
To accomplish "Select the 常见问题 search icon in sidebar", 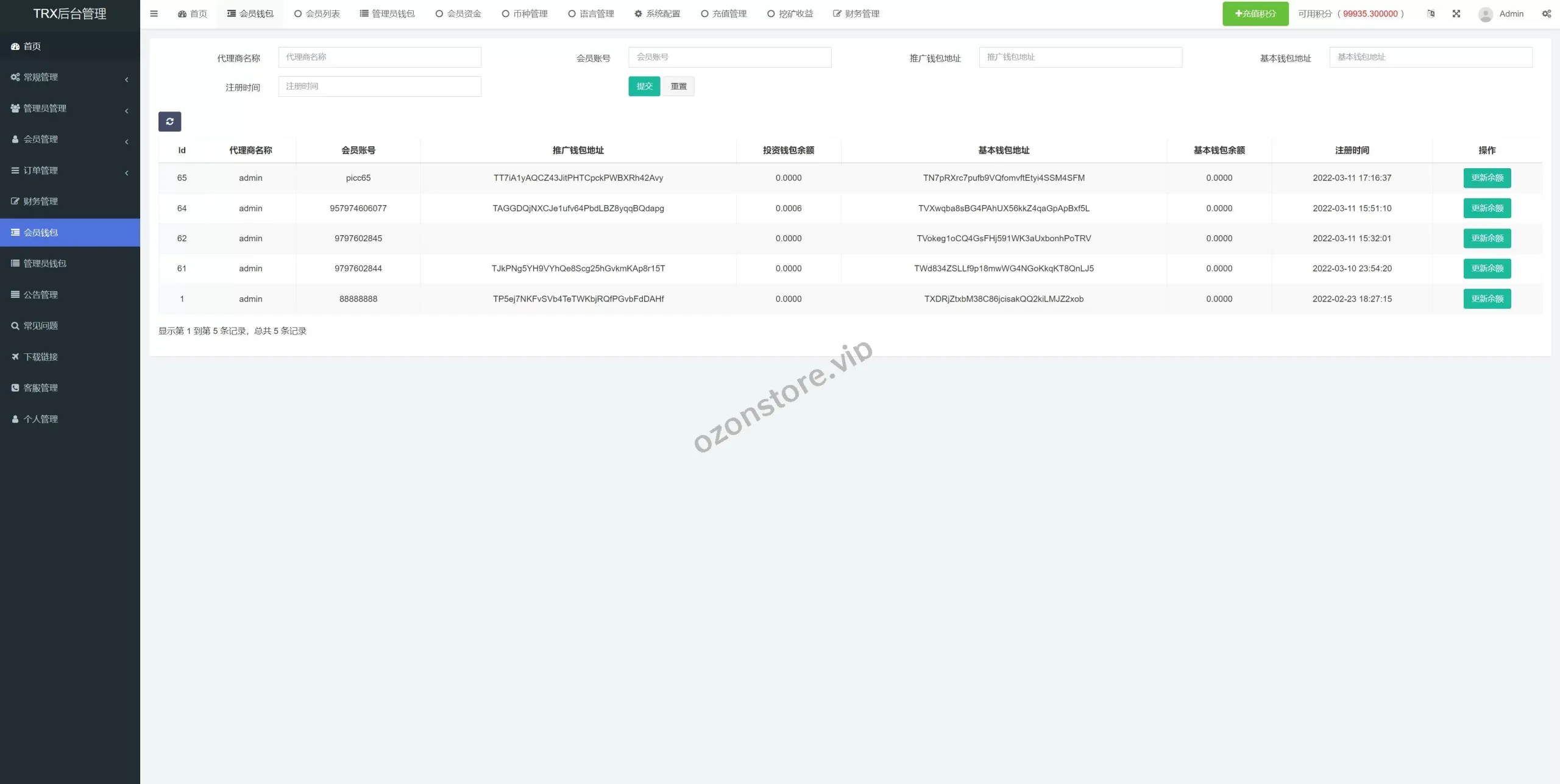I will point(15,325).
